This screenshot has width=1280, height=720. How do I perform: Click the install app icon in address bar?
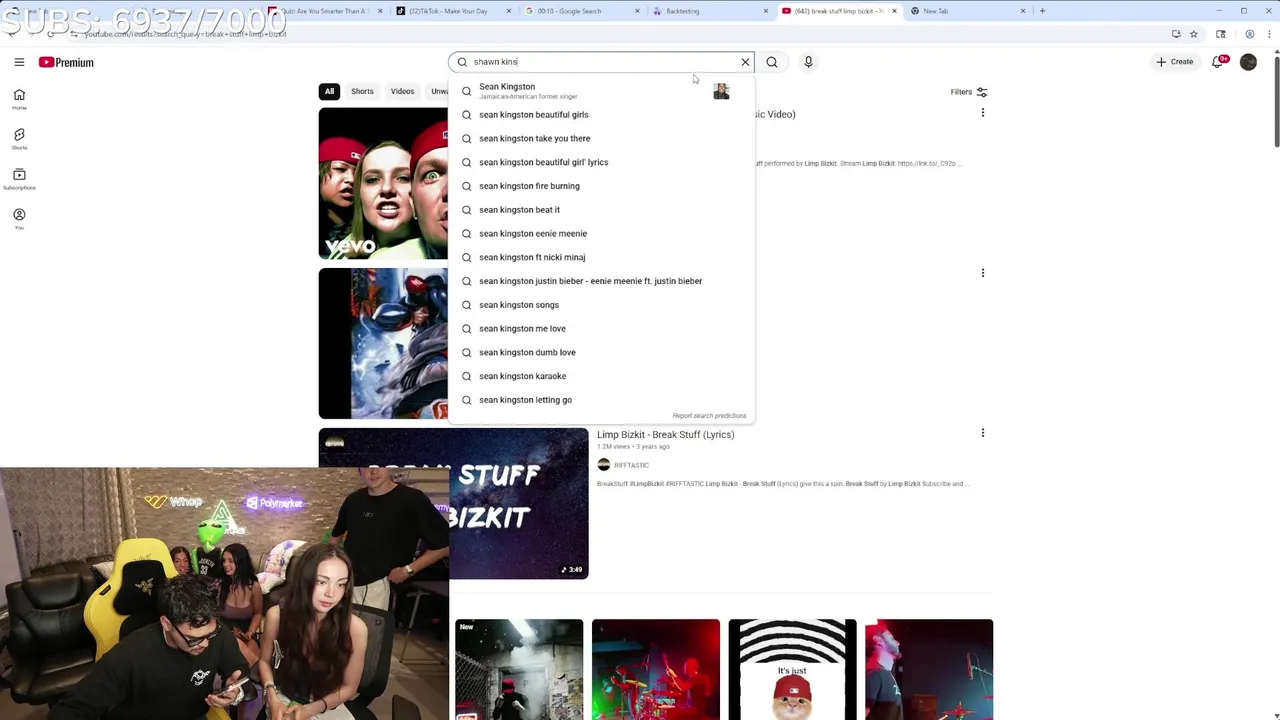pyautogui.click(x=1176, y=34)
